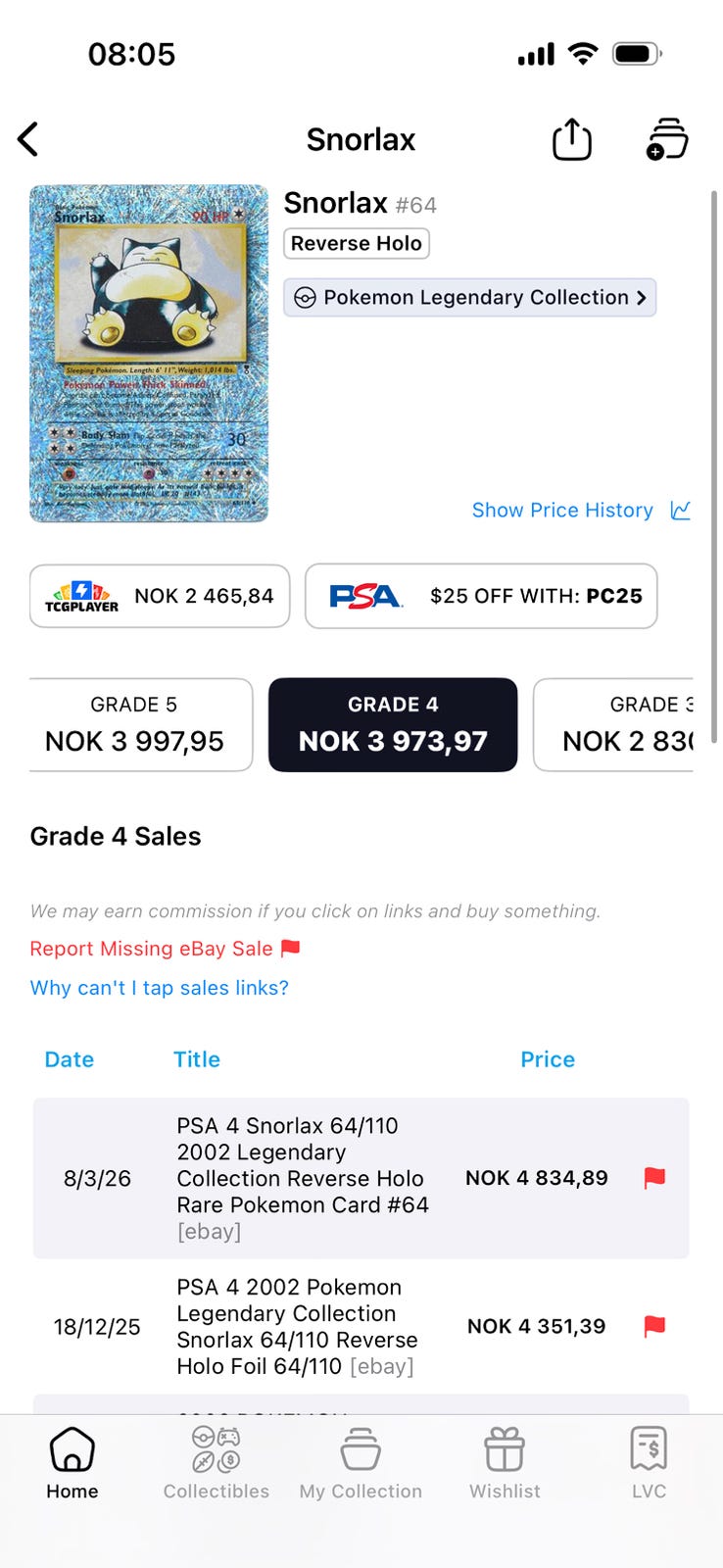
Task: Open the LVC receipt icon
Action: (649, 1462)
